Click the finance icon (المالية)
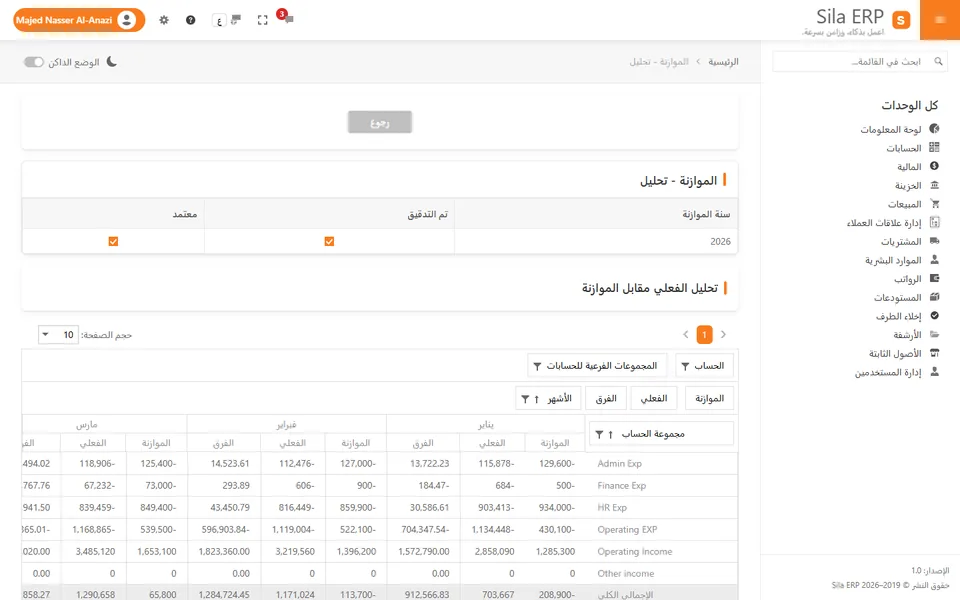The height and width of the screenshot is (600, 960). point(934,166)
